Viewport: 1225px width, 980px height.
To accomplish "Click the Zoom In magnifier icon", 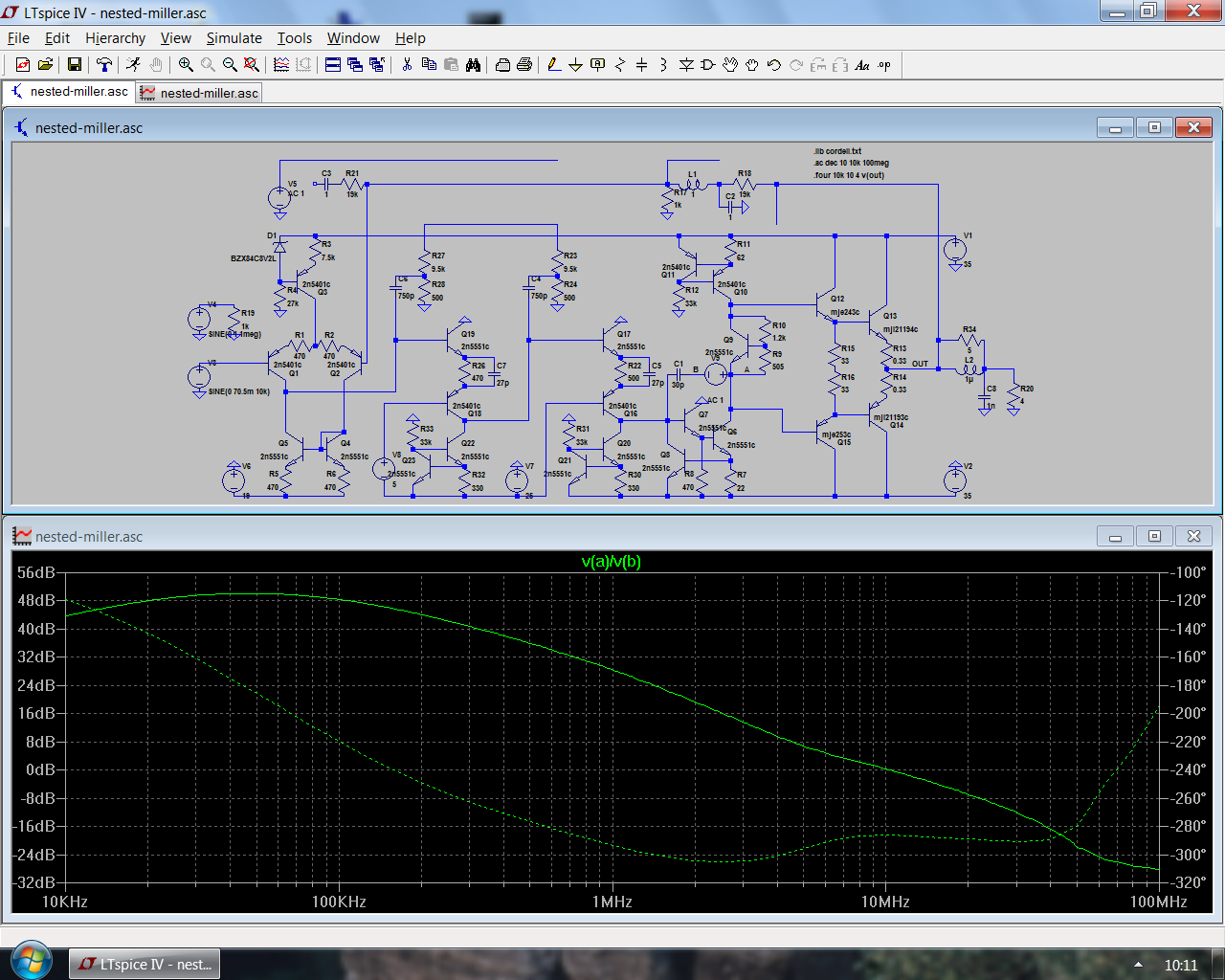I will [186, 65].
